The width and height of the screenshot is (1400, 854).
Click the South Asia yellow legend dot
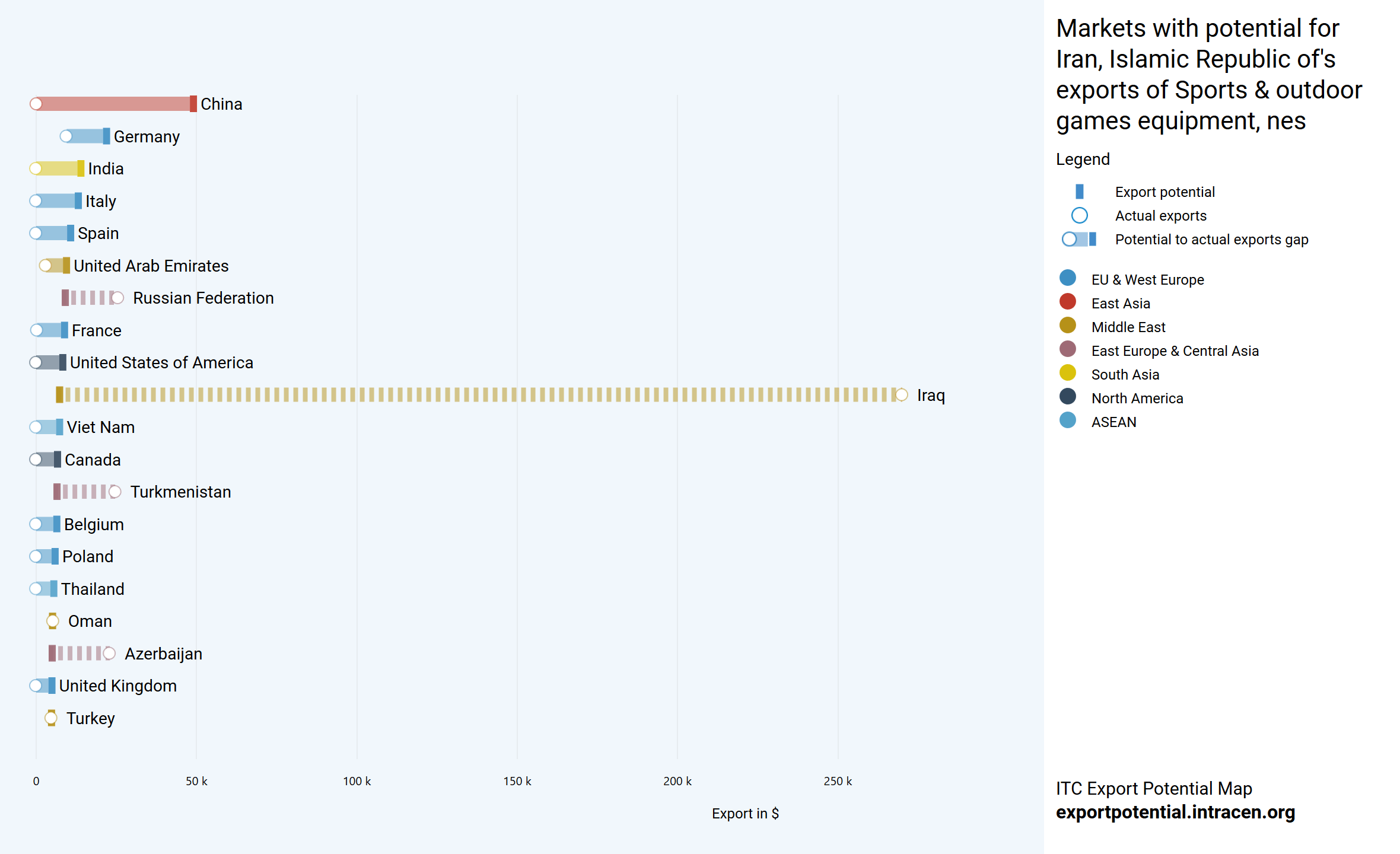pyautogui.click(x=1067, y=373)
